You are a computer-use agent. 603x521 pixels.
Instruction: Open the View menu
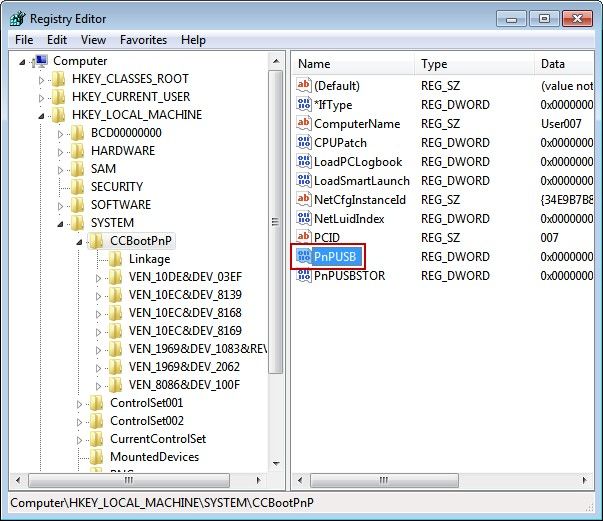(93, 40)
